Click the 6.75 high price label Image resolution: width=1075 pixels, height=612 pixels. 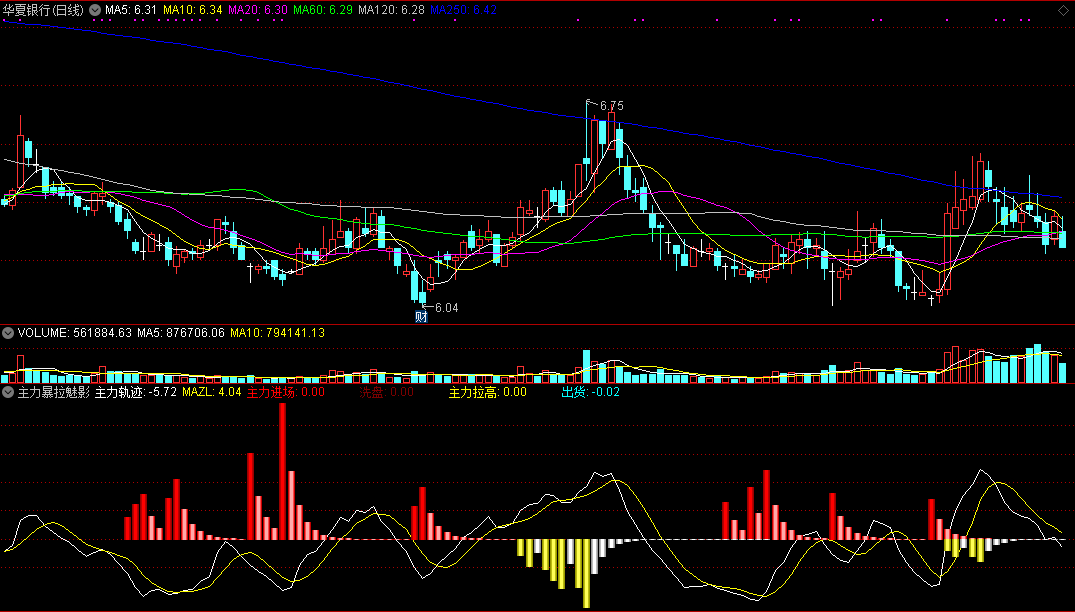[612, 106]
